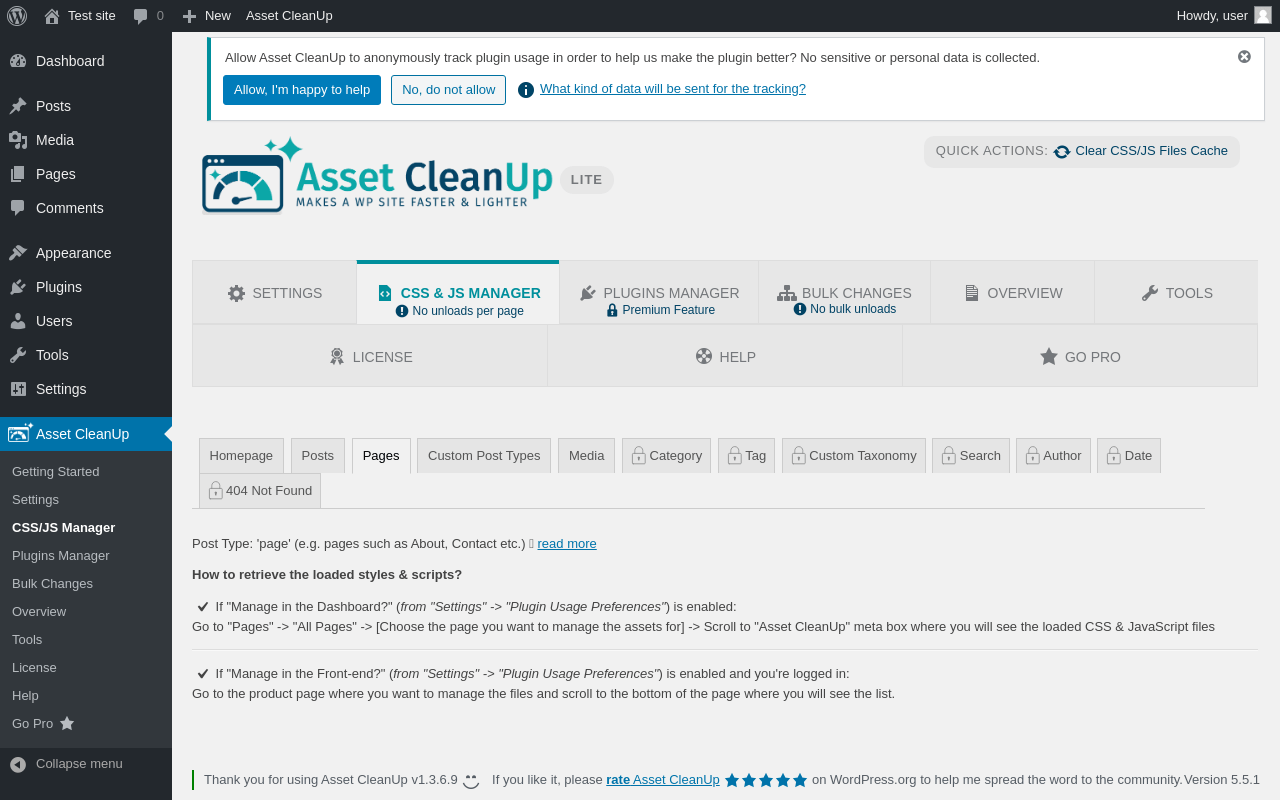
Task: Switch to the Posts sub-tab
Action: pos(318,456)
